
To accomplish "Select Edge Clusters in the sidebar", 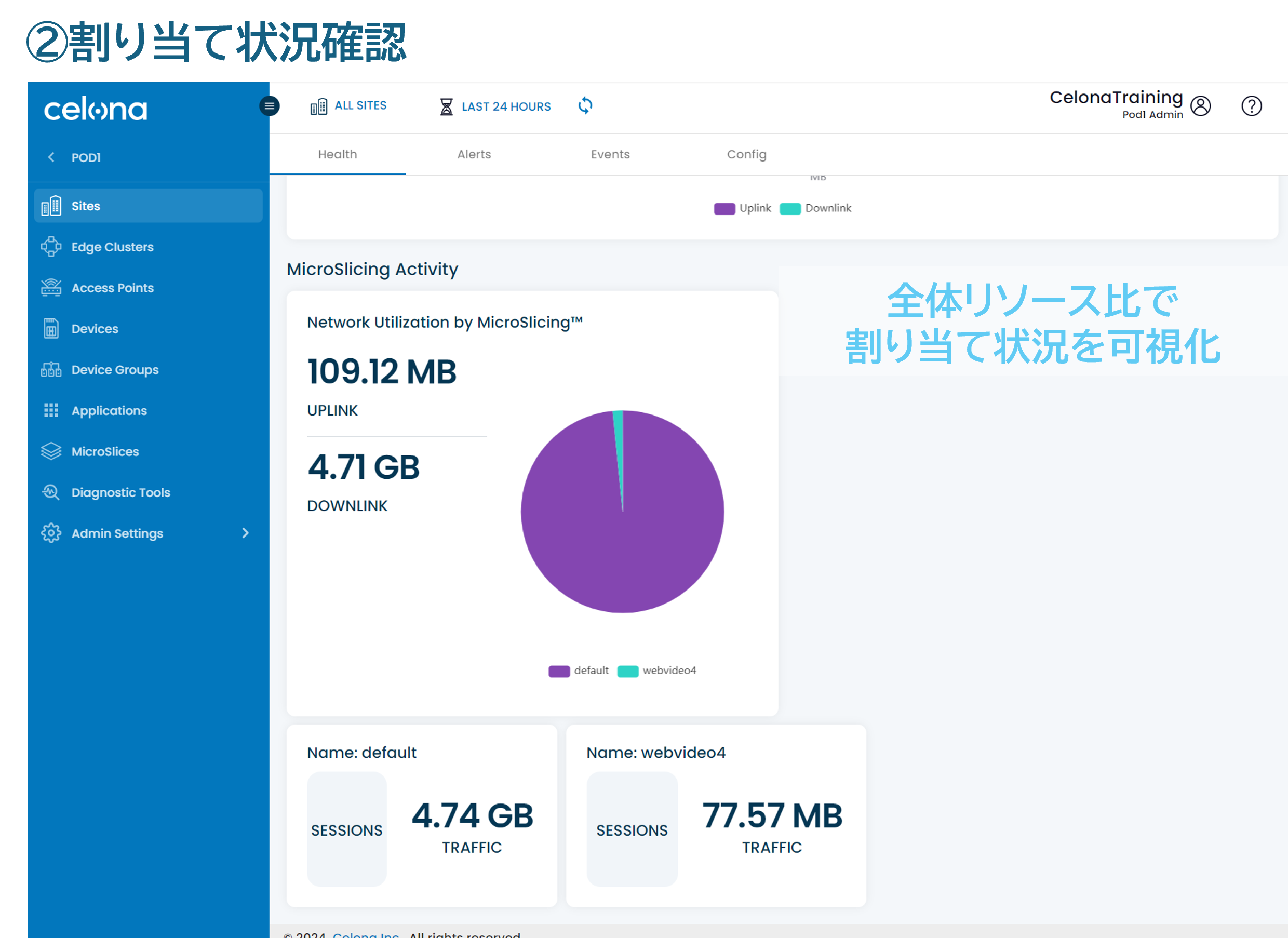I will pos(112,246).
